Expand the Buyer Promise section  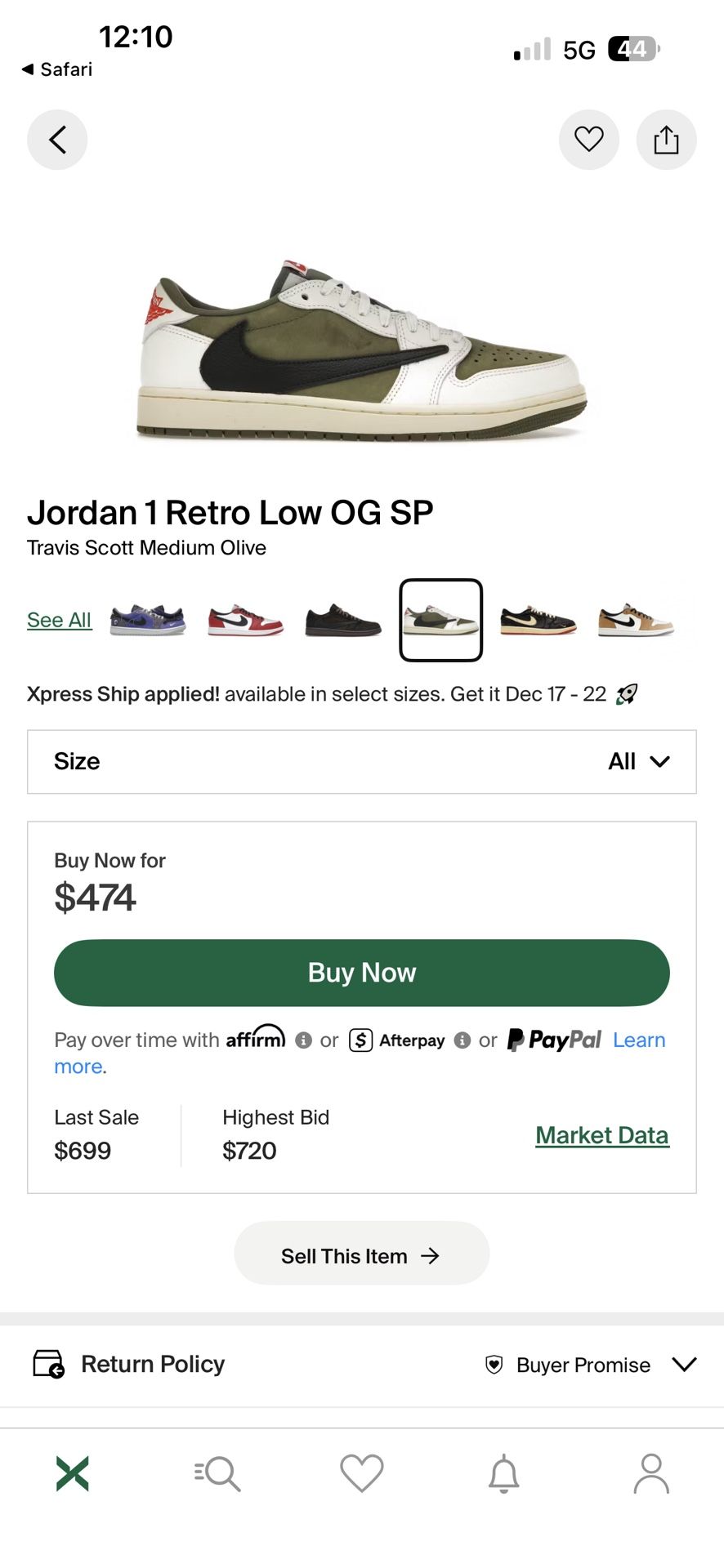684,1365
